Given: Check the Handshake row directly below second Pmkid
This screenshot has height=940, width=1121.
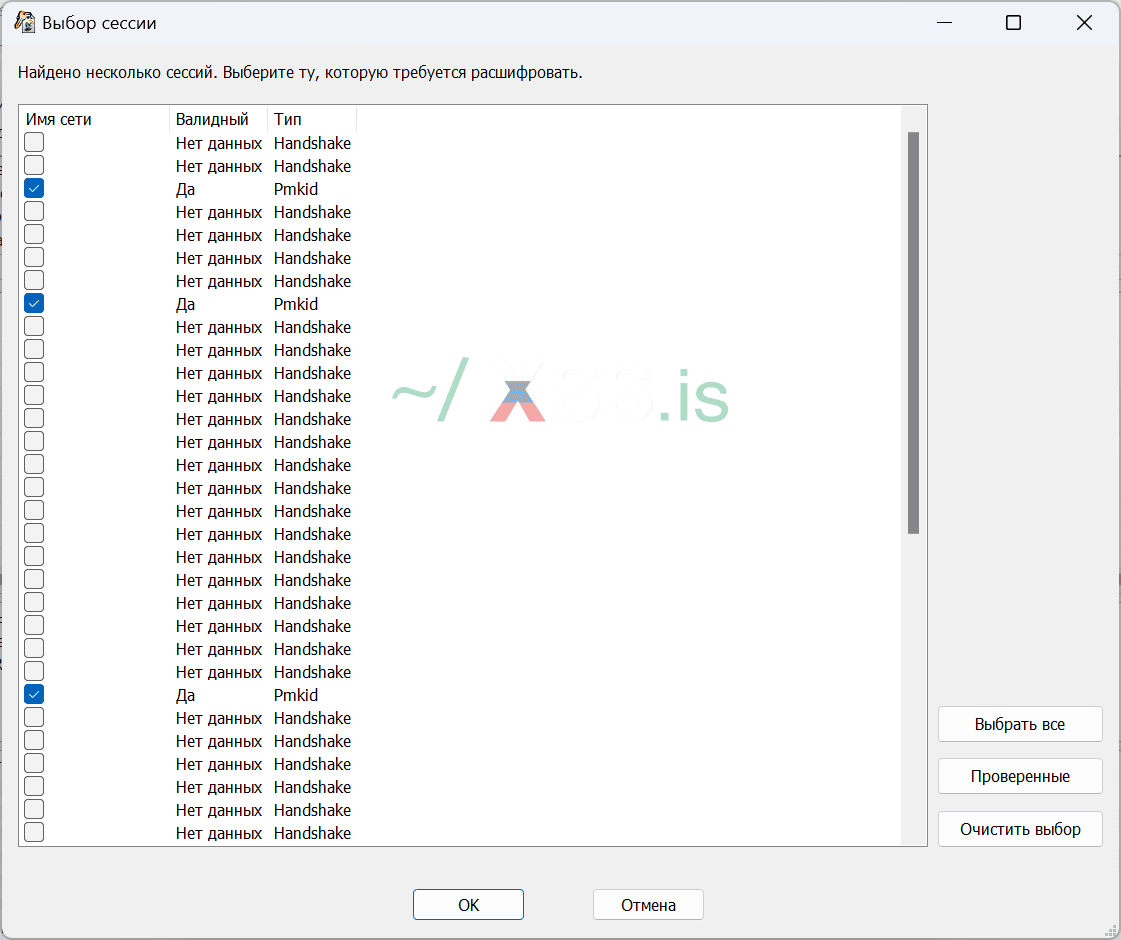Looking at the screenshot, I should point(34,326).
